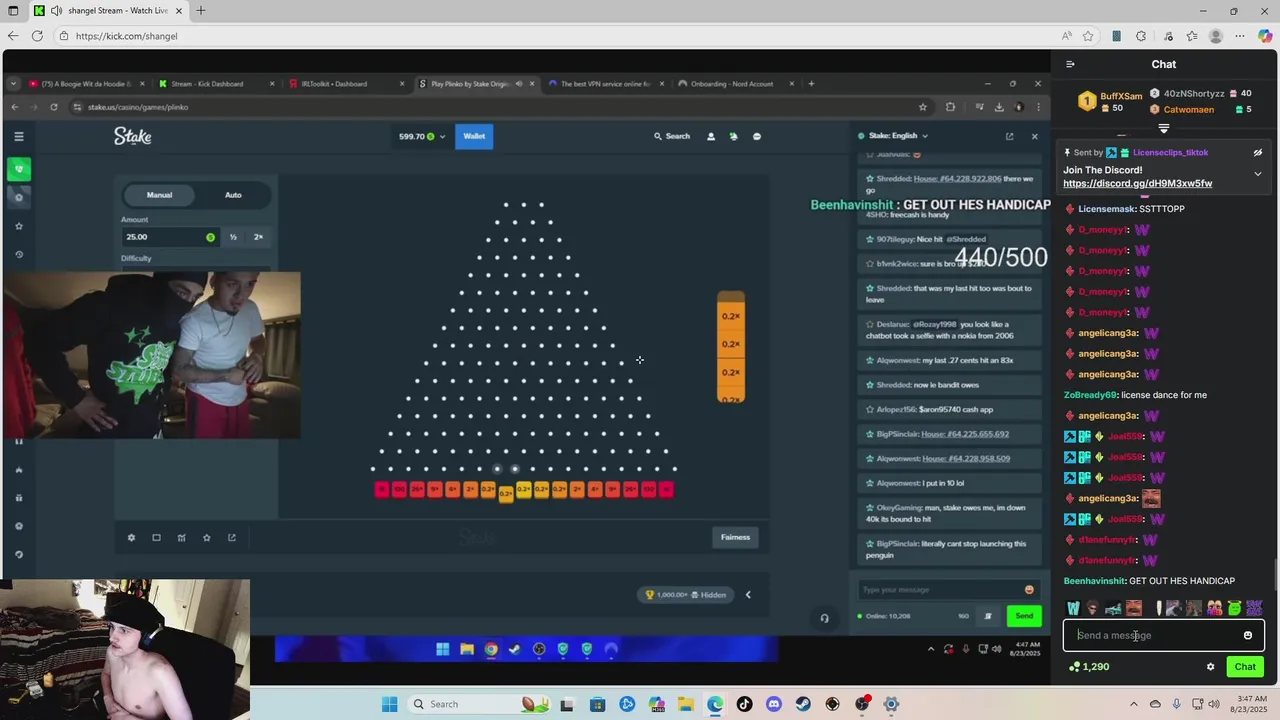Viewport: 1280px width, 720px height.
Task: Click the Fairness button under Plinko
Action: 735,538
